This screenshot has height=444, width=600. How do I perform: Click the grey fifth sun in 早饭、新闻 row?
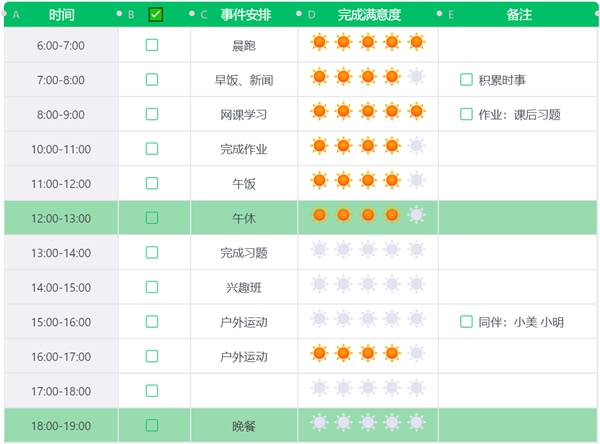coord(416,77)
